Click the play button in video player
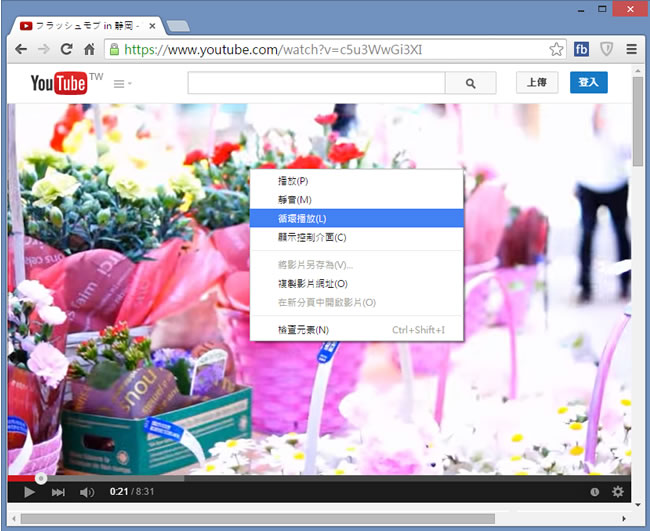The image size is (650, 531). [x=29, y=492]
